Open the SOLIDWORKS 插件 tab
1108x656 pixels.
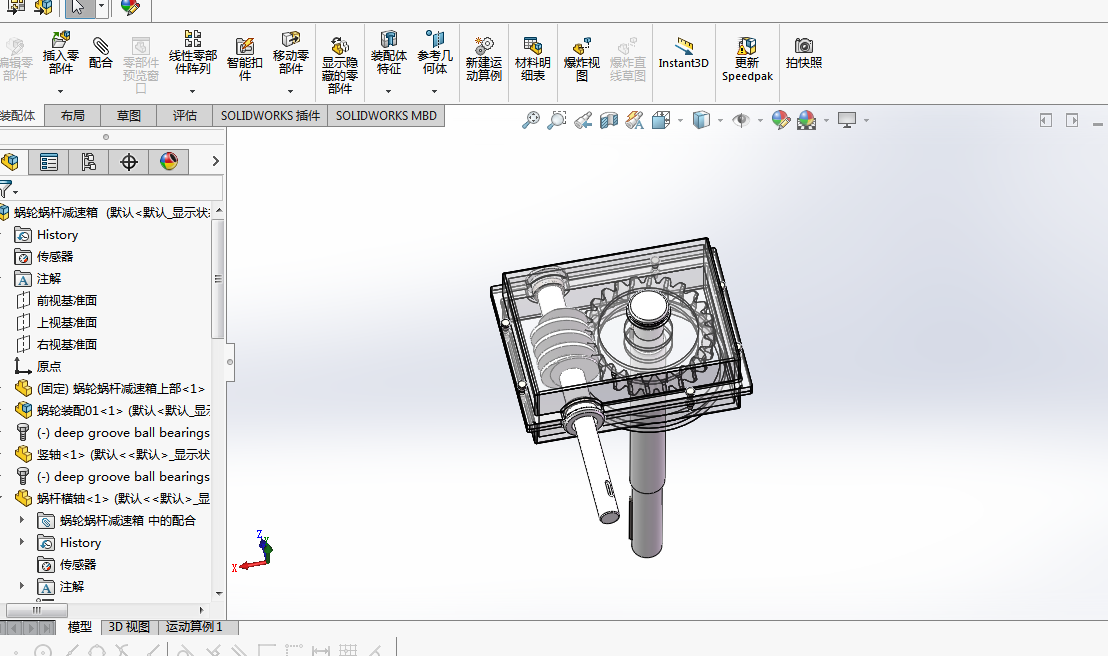tap(270, 115)
